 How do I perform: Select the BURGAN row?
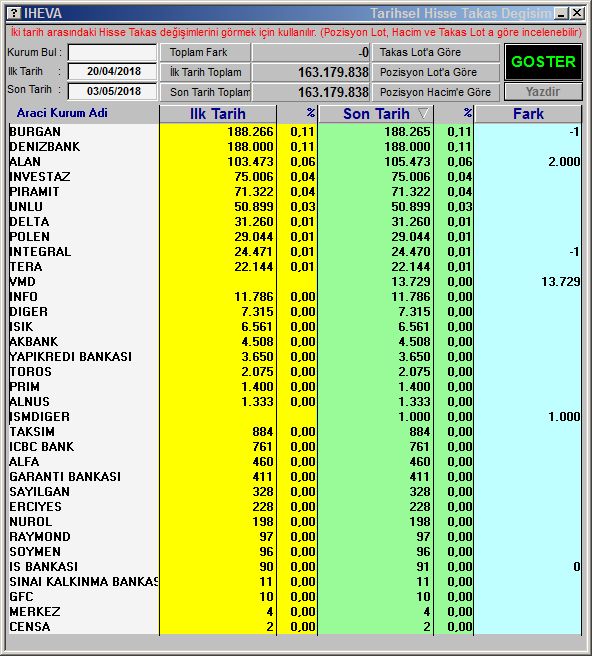pyautogui.click(x=295, y=132)
